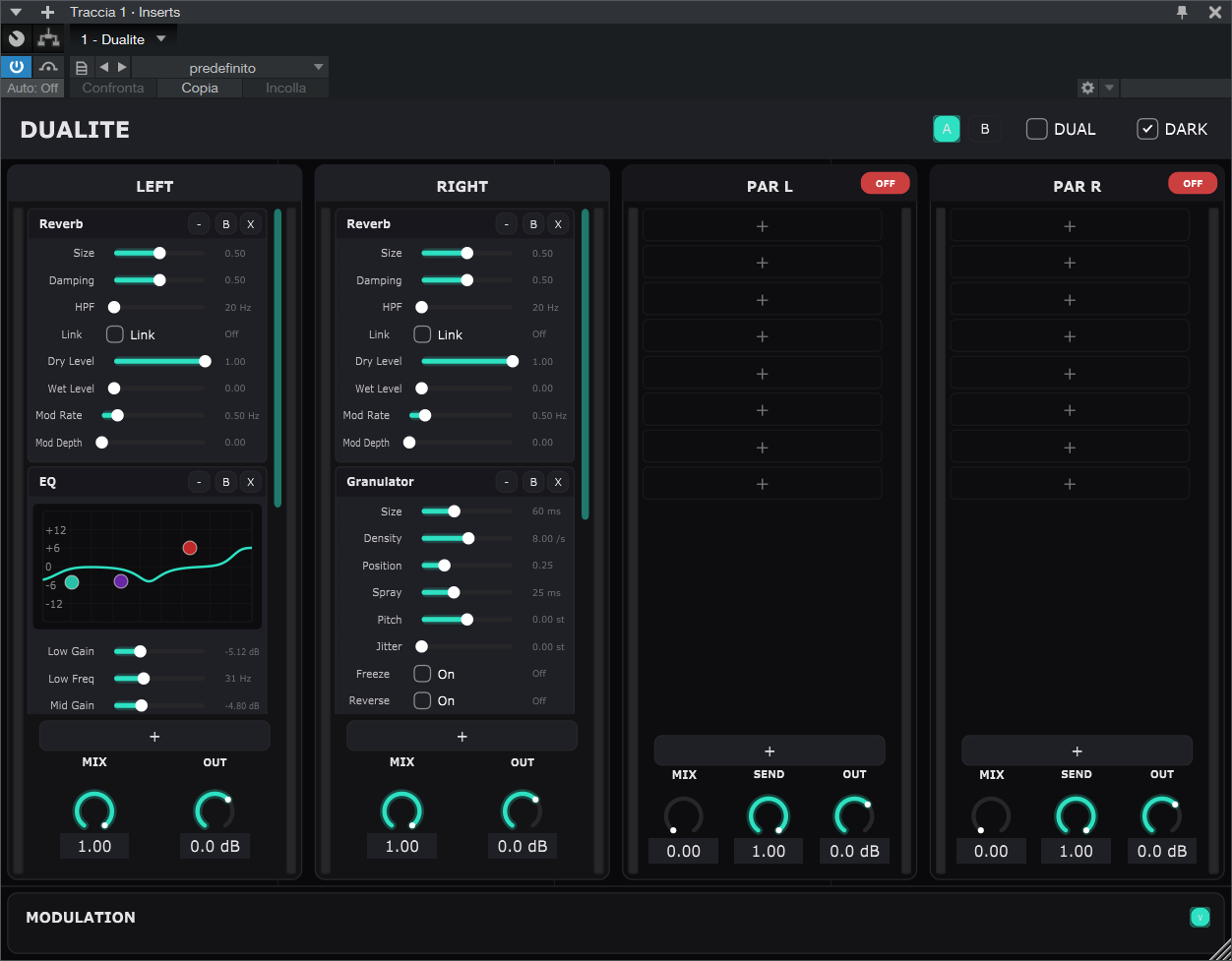Click the bypass dial icon in the title bar
This screenshot has width=1232, height=961.
click(16, 37)
